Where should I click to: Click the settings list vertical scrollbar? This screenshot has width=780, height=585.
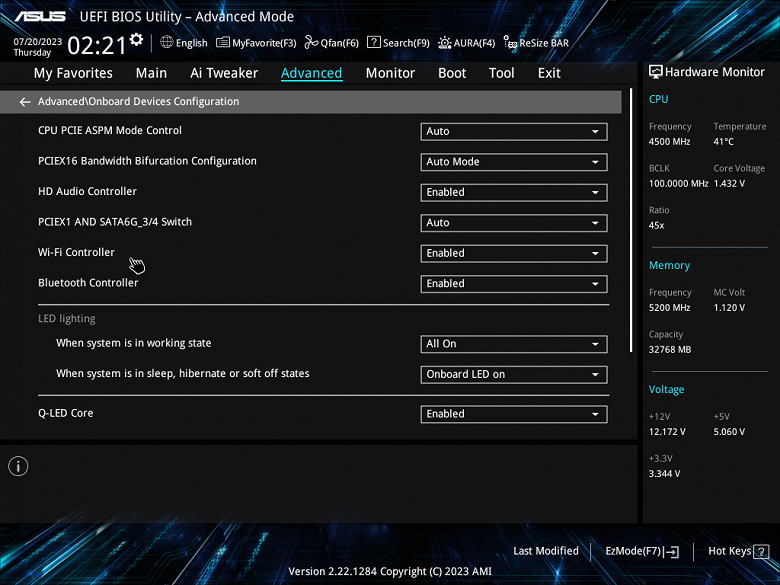pos(631,220)
